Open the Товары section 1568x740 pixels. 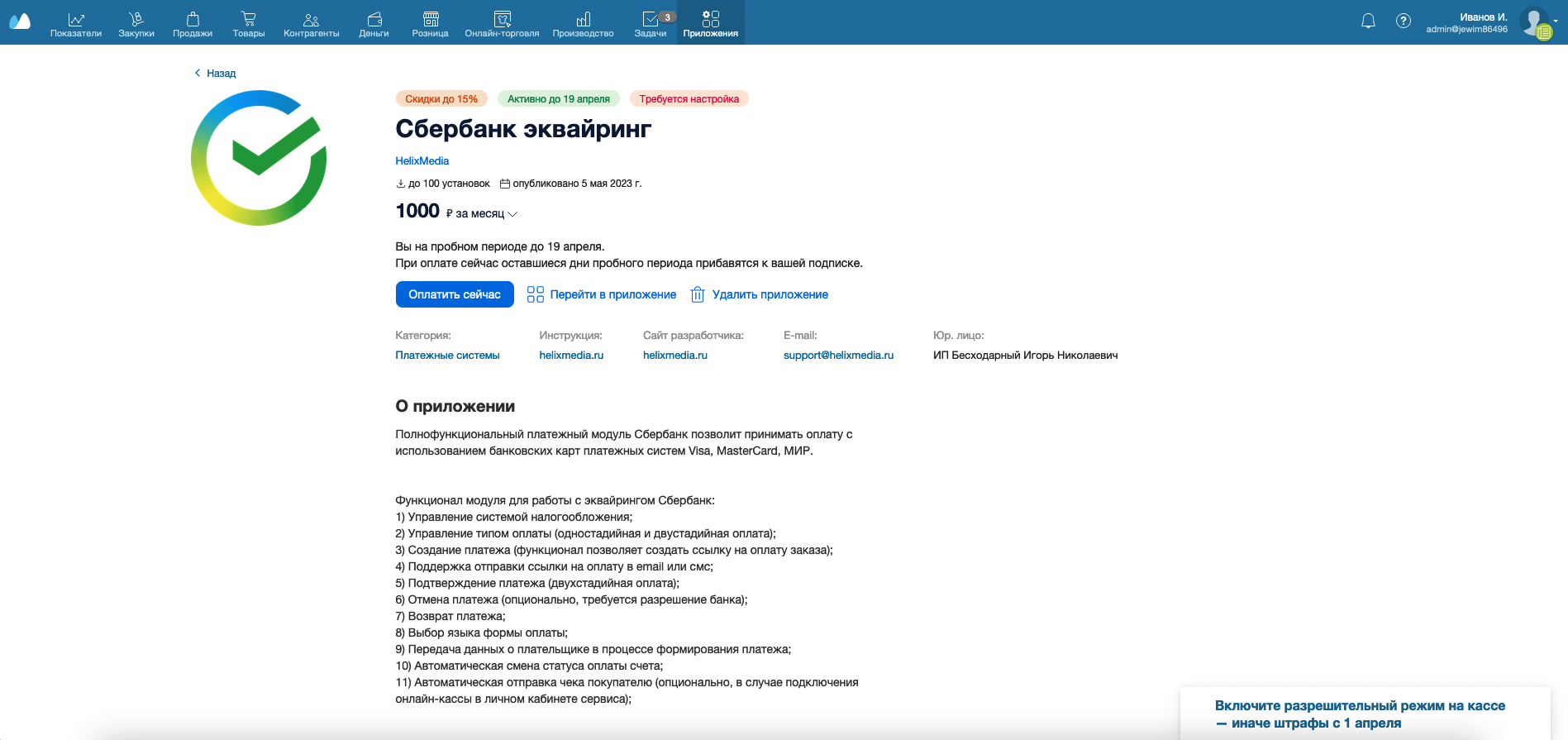point(249,23)
